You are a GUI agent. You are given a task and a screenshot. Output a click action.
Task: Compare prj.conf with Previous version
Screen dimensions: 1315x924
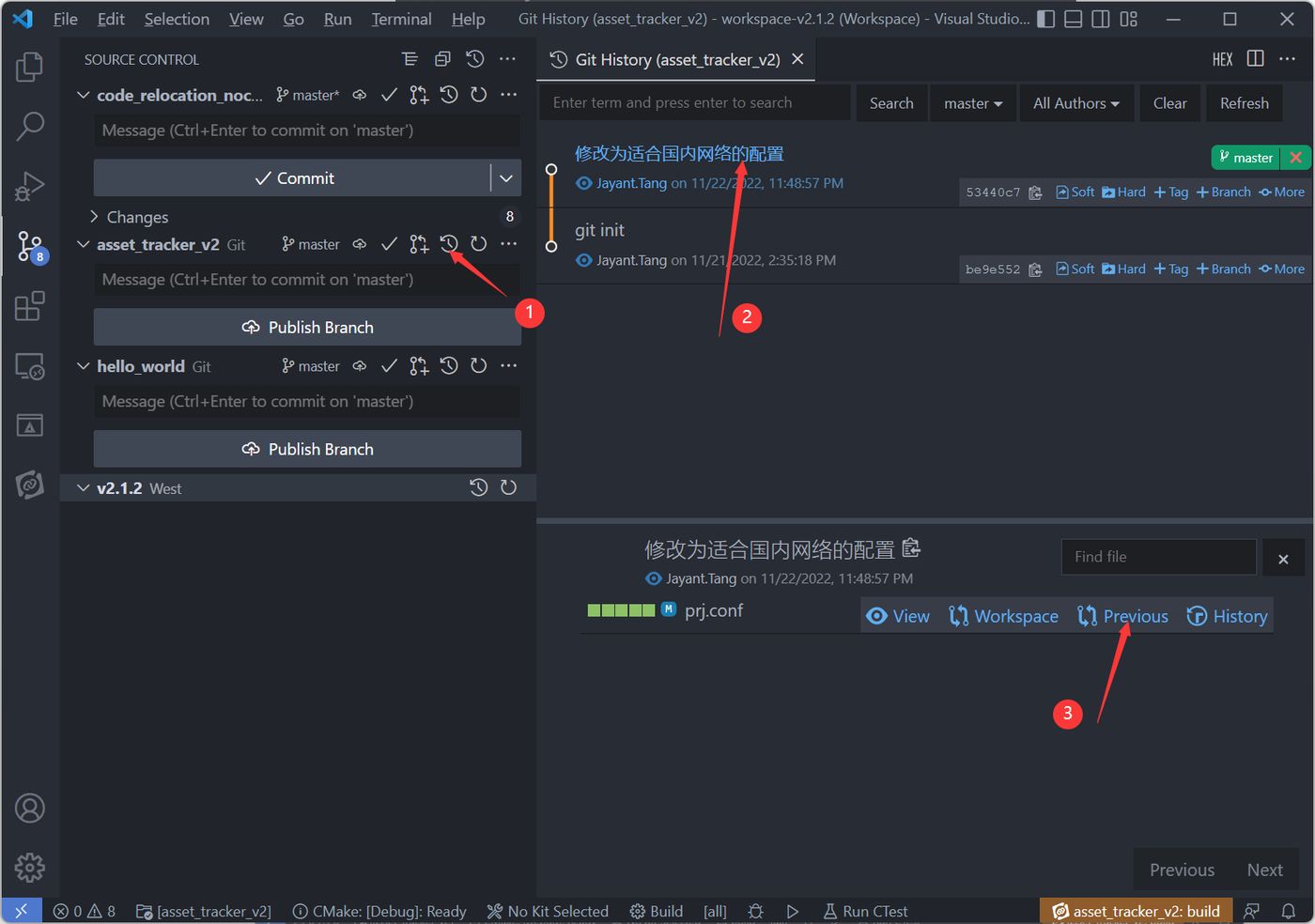tap(1123, 616)
